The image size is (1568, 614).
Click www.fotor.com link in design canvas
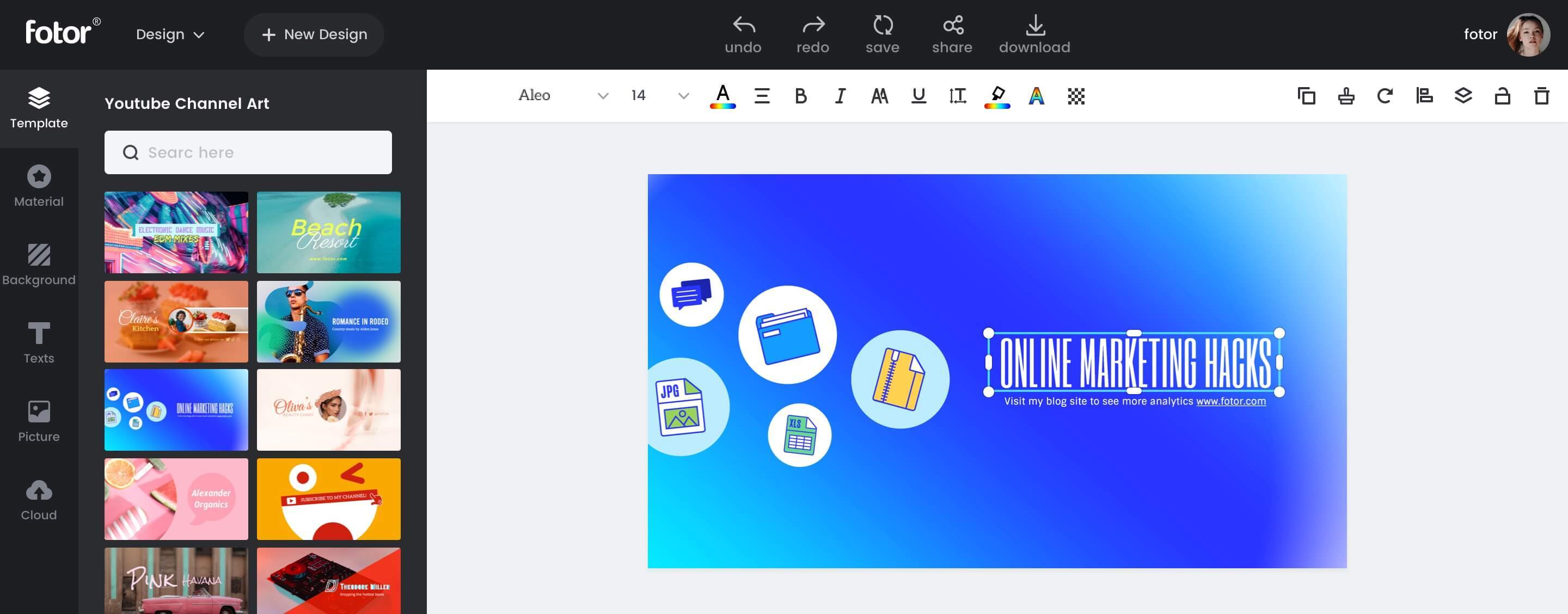1231,402
